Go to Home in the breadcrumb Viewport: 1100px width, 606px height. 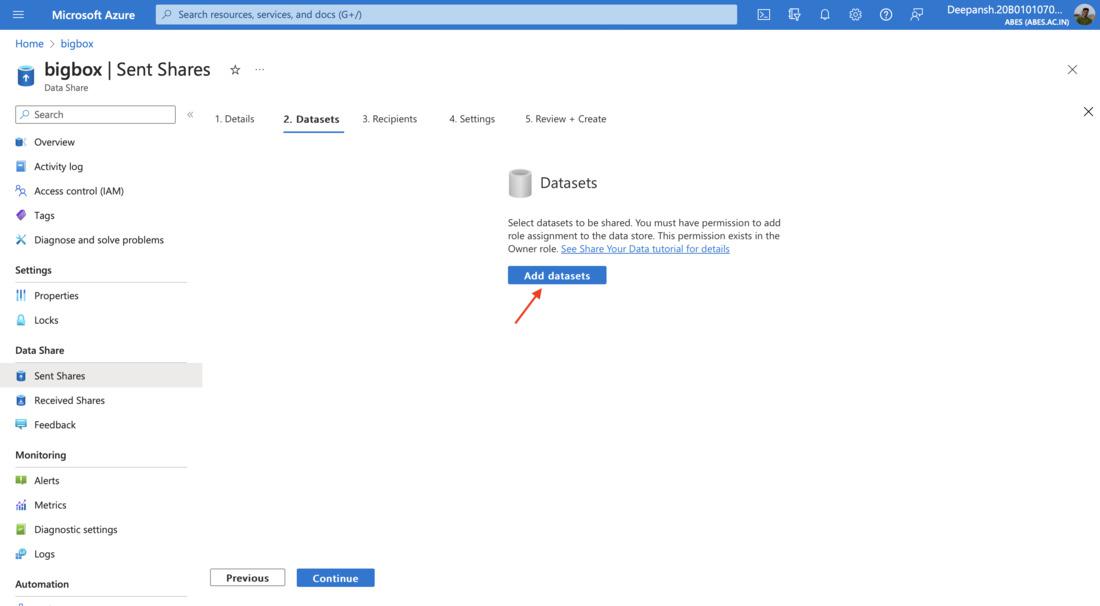point(29,43)
